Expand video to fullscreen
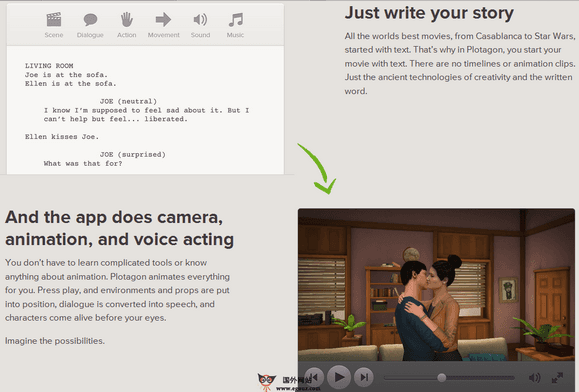Viewport: 579px width, 392px height. click(x=557, y=378)
